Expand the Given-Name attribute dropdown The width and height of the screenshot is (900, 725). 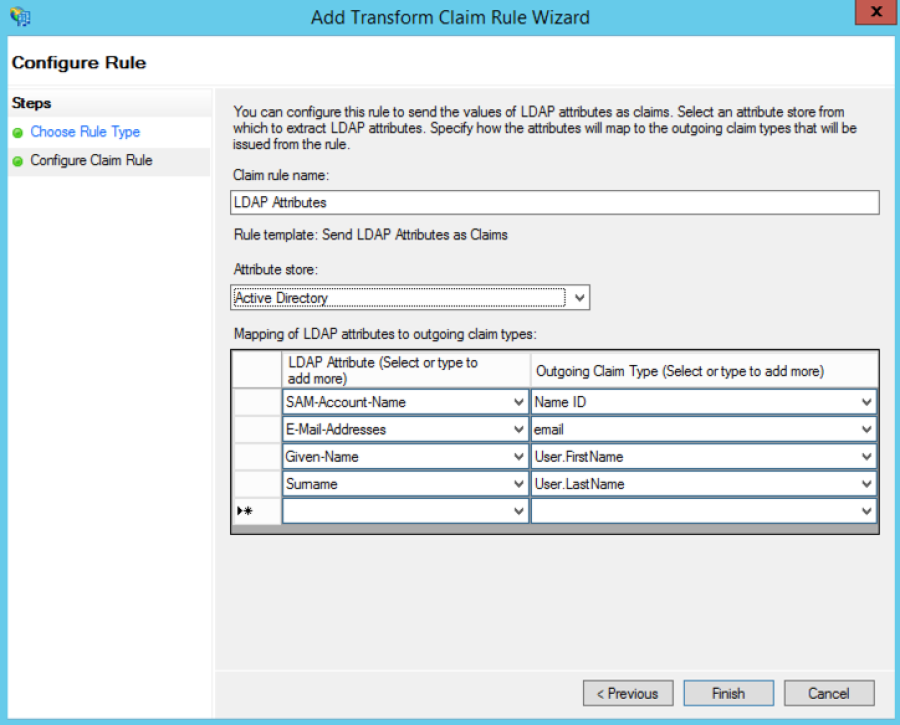pos(518,457)
